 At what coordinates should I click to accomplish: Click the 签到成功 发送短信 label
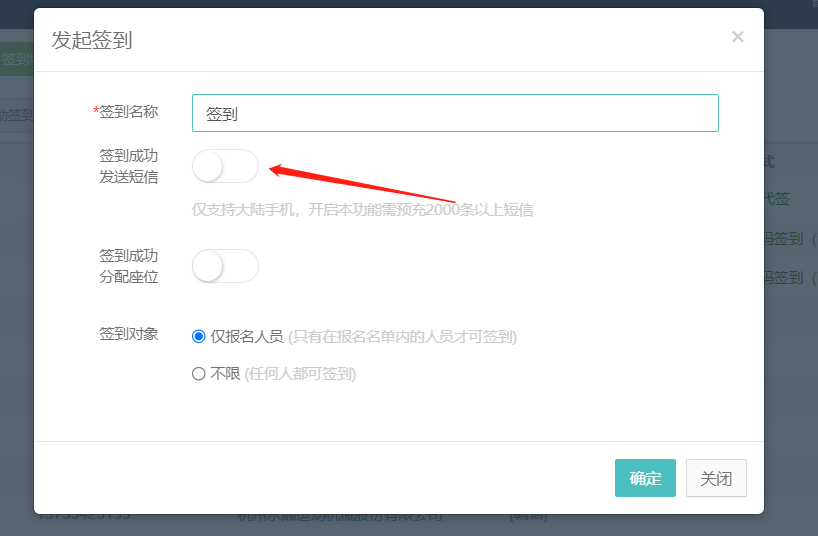click(x=128, y=166)
